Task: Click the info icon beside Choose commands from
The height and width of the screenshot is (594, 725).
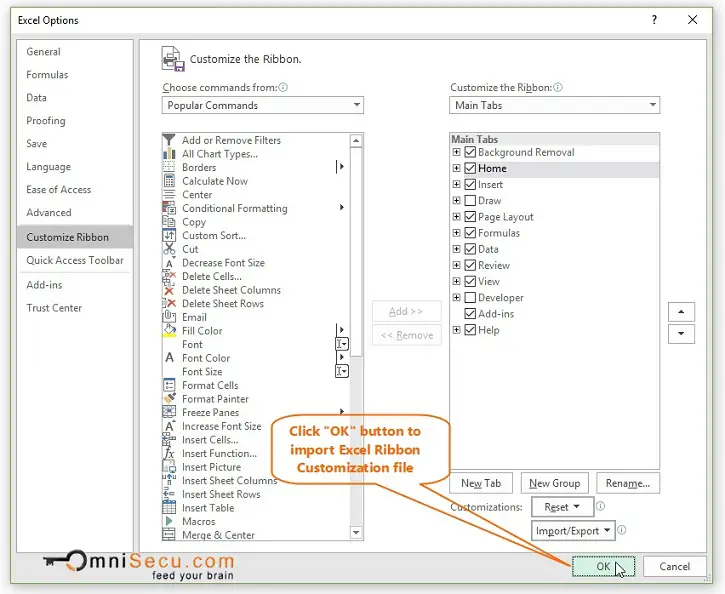Action: pos(283,87)
